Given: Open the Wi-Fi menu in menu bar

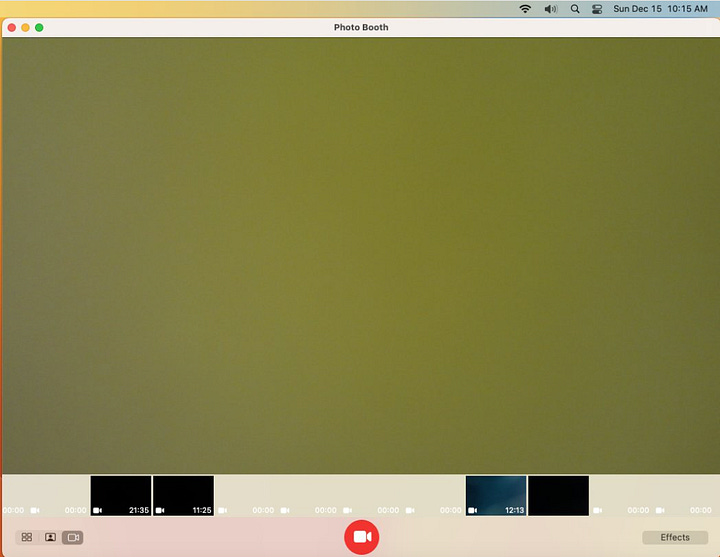Looking at the screenshot, I should (x=525, y=9).
